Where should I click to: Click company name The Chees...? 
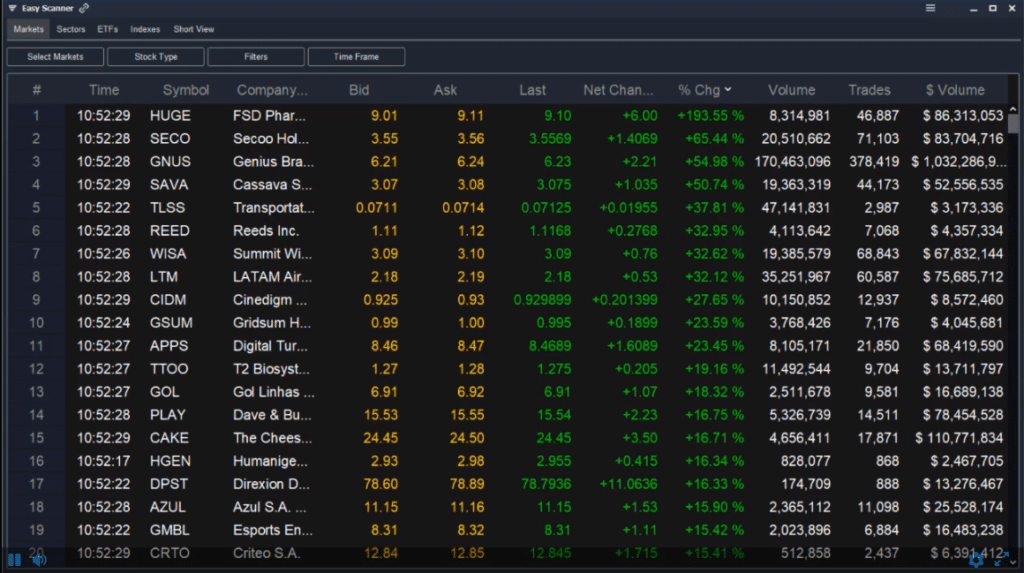pos(272,438)
